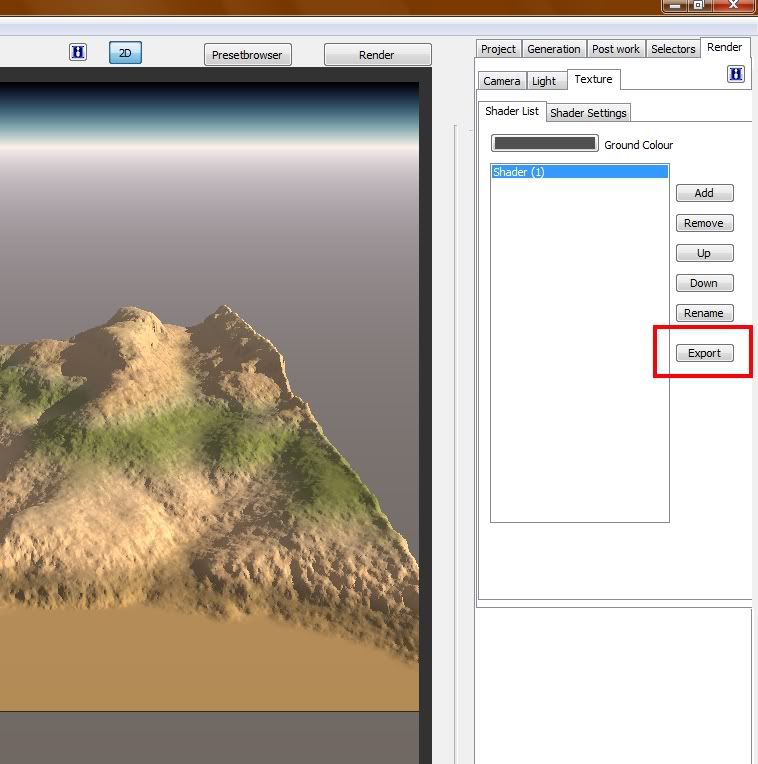Switch to the Project tab
Viewport: 758px width, 764px height.
pyautogui.click(x=498, y=49)
